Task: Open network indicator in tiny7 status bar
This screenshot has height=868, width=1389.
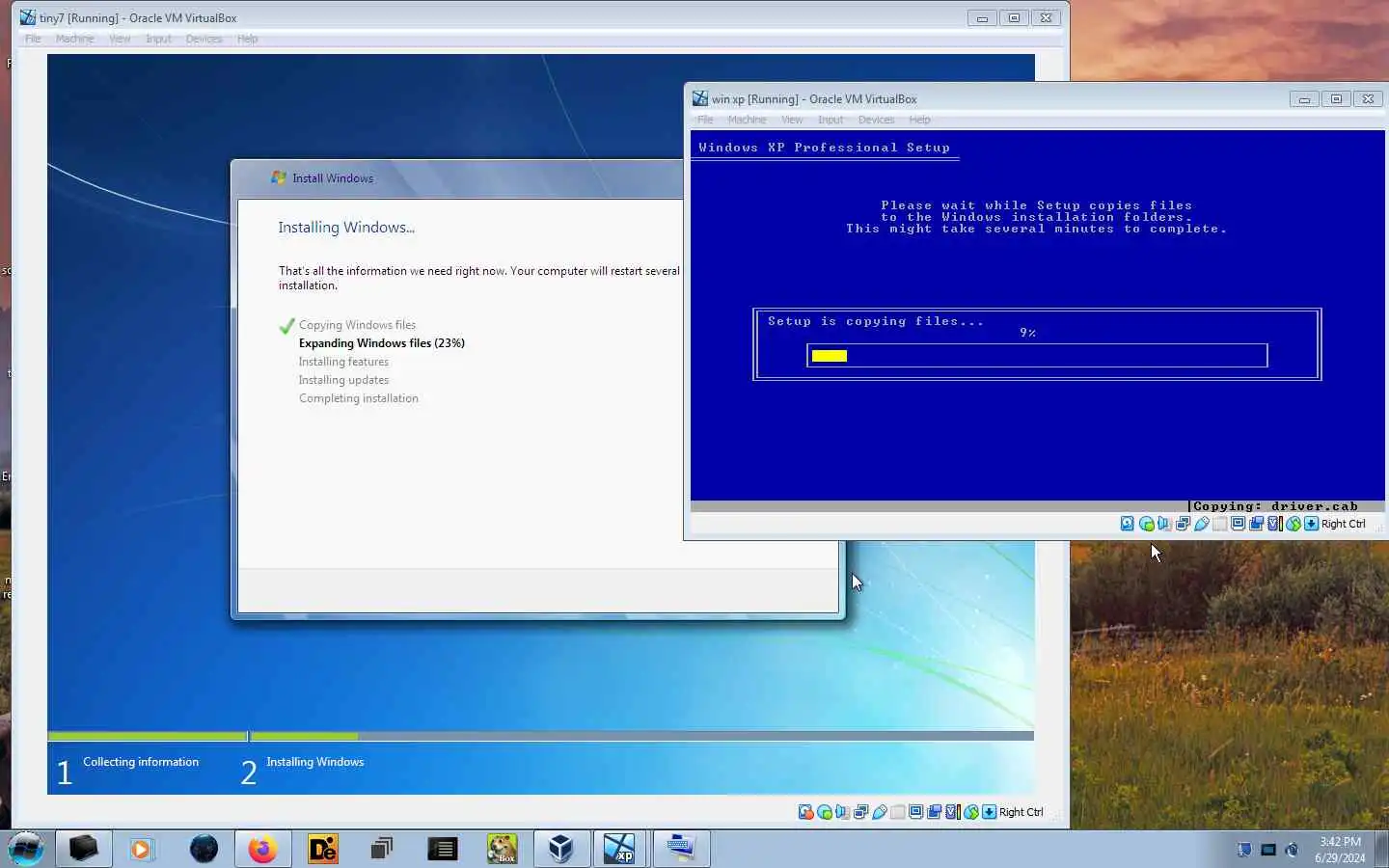Action: (860, 812)
